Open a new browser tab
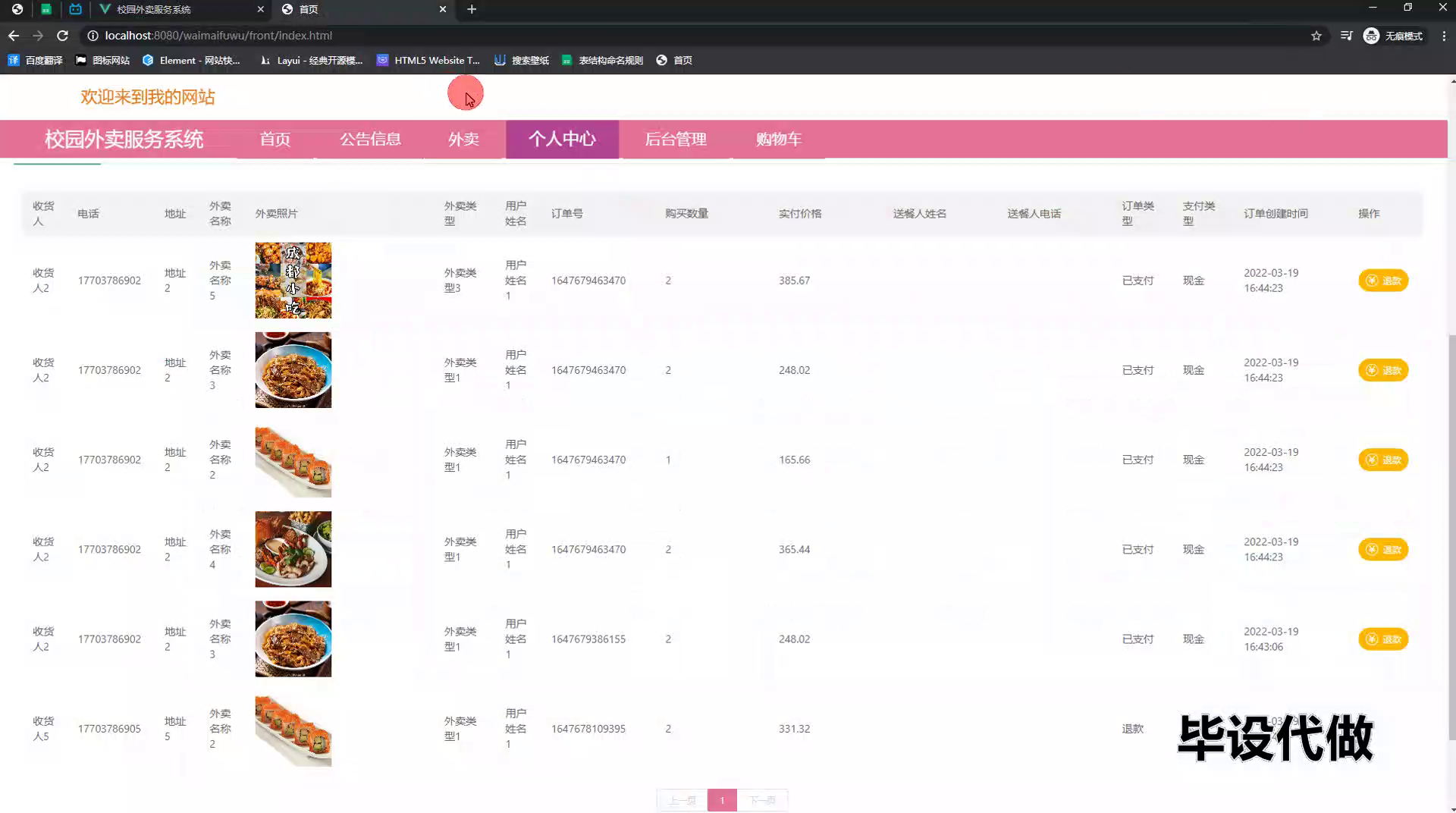Image resolution: width=1456 pixels, height=813 pixels. [x=472, y=9]
